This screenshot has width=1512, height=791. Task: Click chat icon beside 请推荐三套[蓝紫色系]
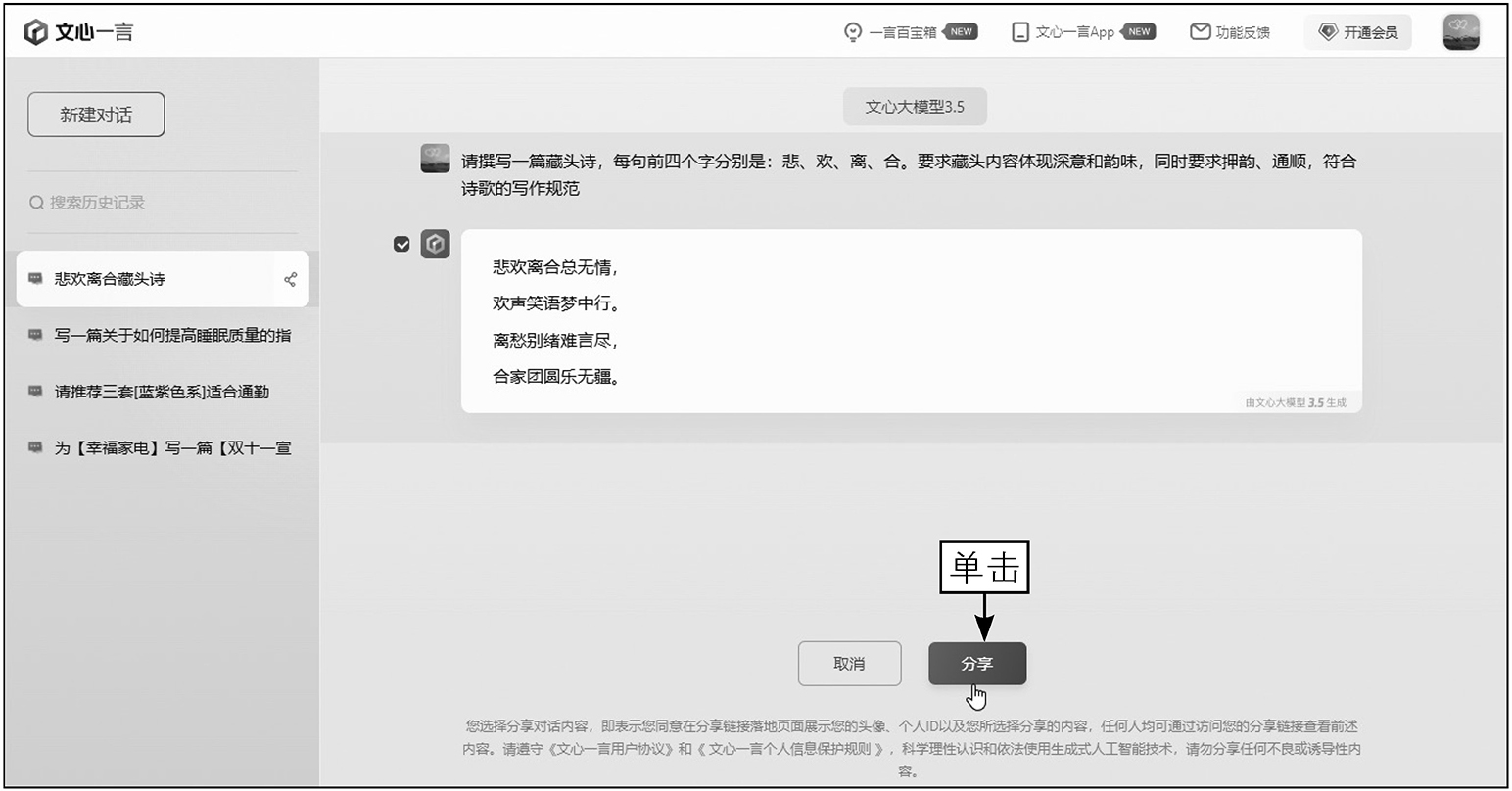point(35,392)
